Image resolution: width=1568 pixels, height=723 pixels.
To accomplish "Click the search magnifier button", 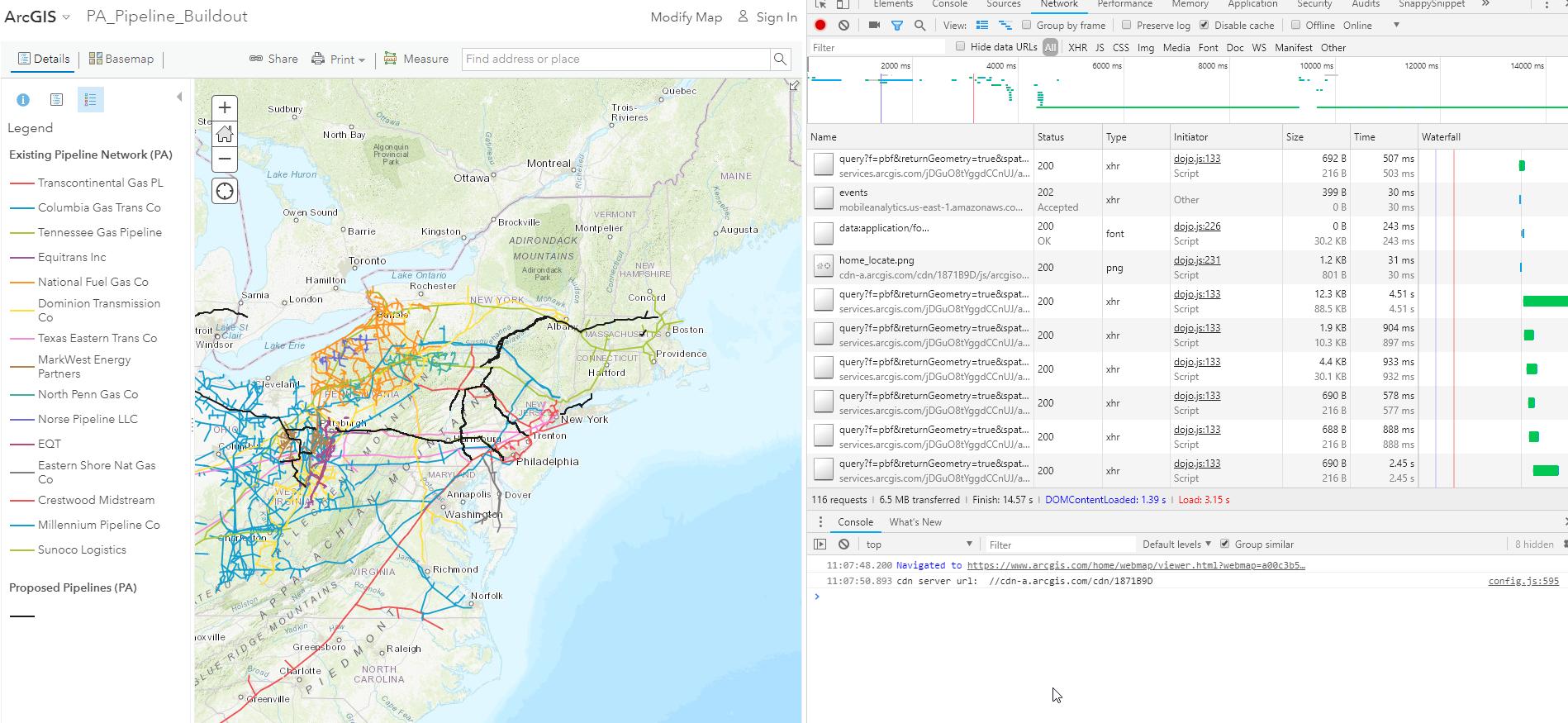I will tap(779, 59).
